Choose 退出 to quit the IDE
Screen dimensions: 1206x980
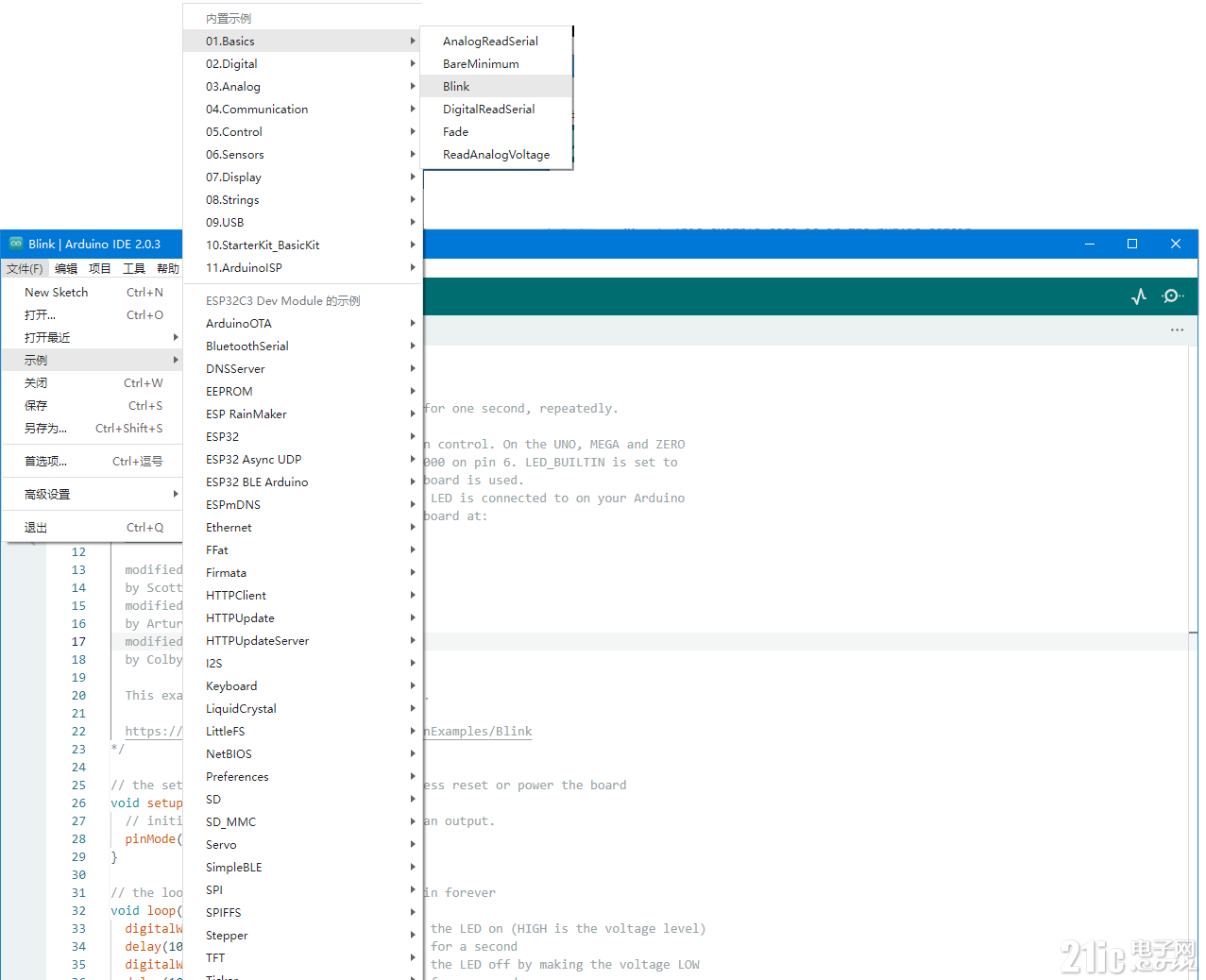coord(93,528)
